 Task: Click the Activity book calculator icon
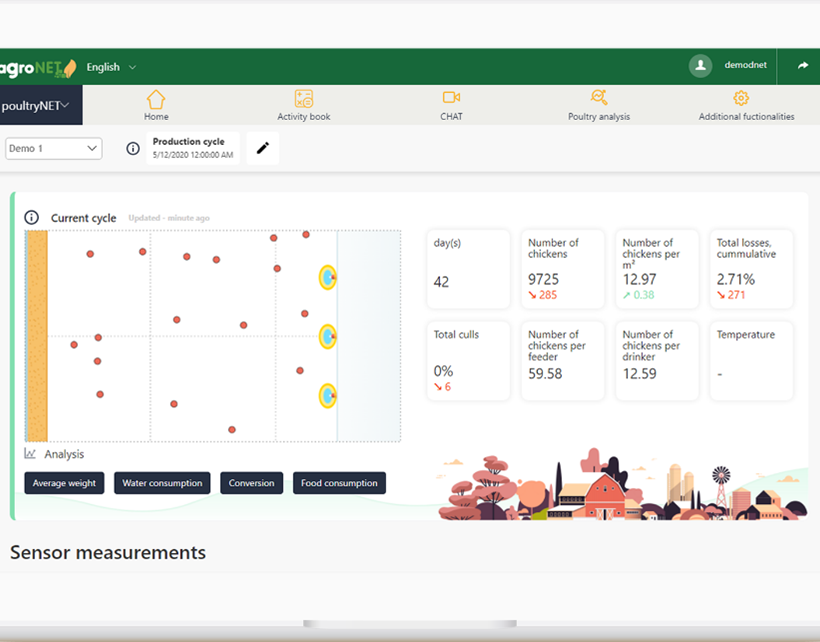(x=304, y=98)
